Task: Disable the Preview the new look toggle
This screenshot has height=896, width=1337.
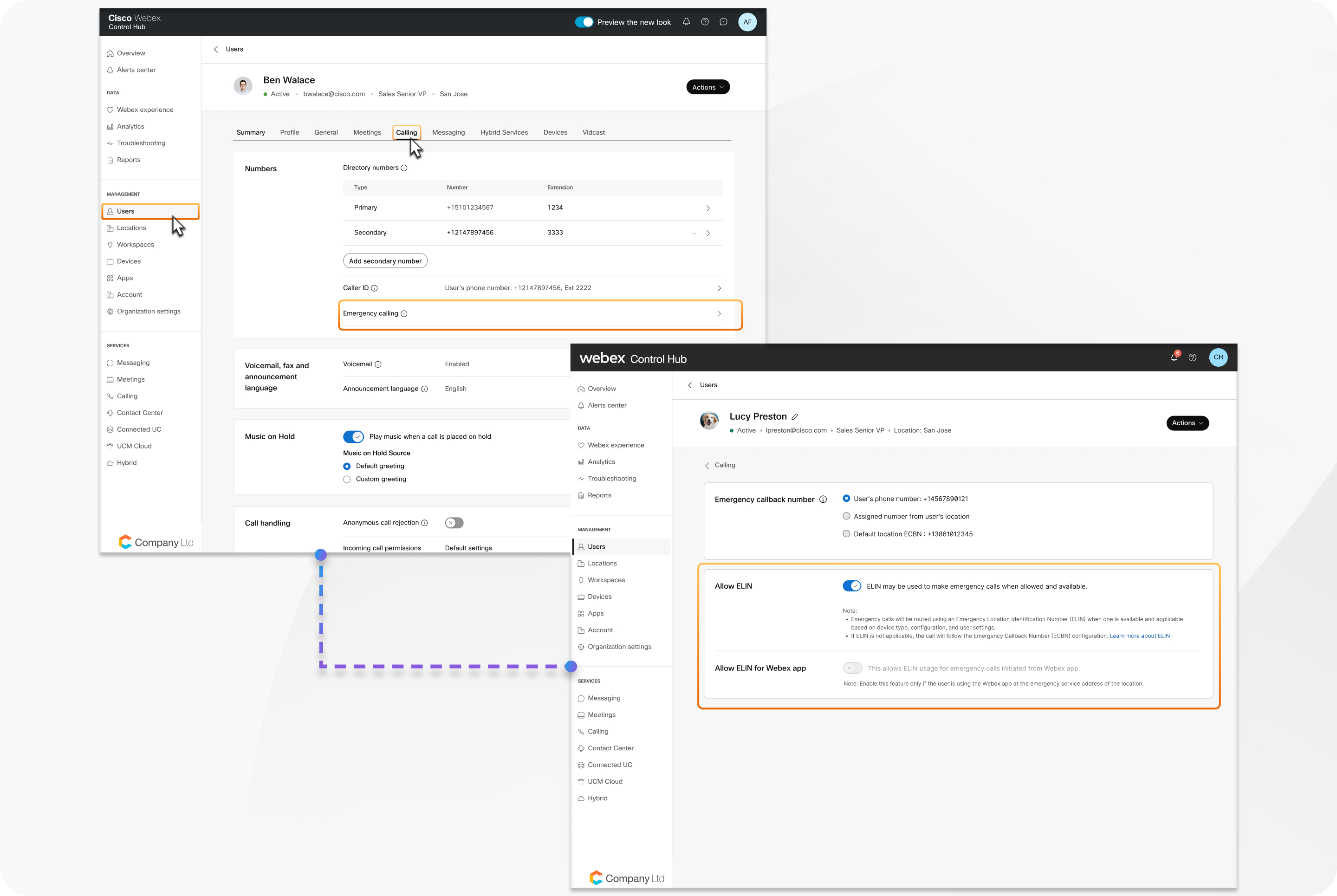Action: [584, 22]
